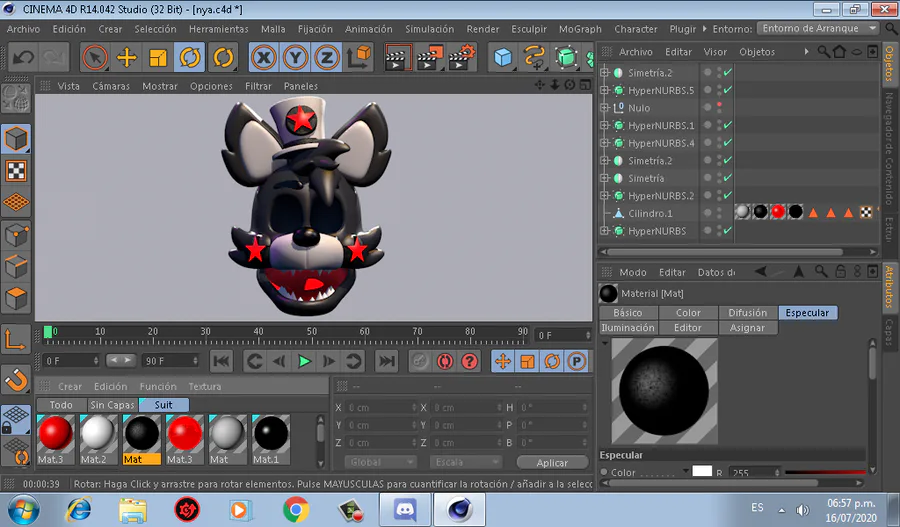The image size is (900, 527).
Task: Click the Aplicar button
Action: coord(552,463)
